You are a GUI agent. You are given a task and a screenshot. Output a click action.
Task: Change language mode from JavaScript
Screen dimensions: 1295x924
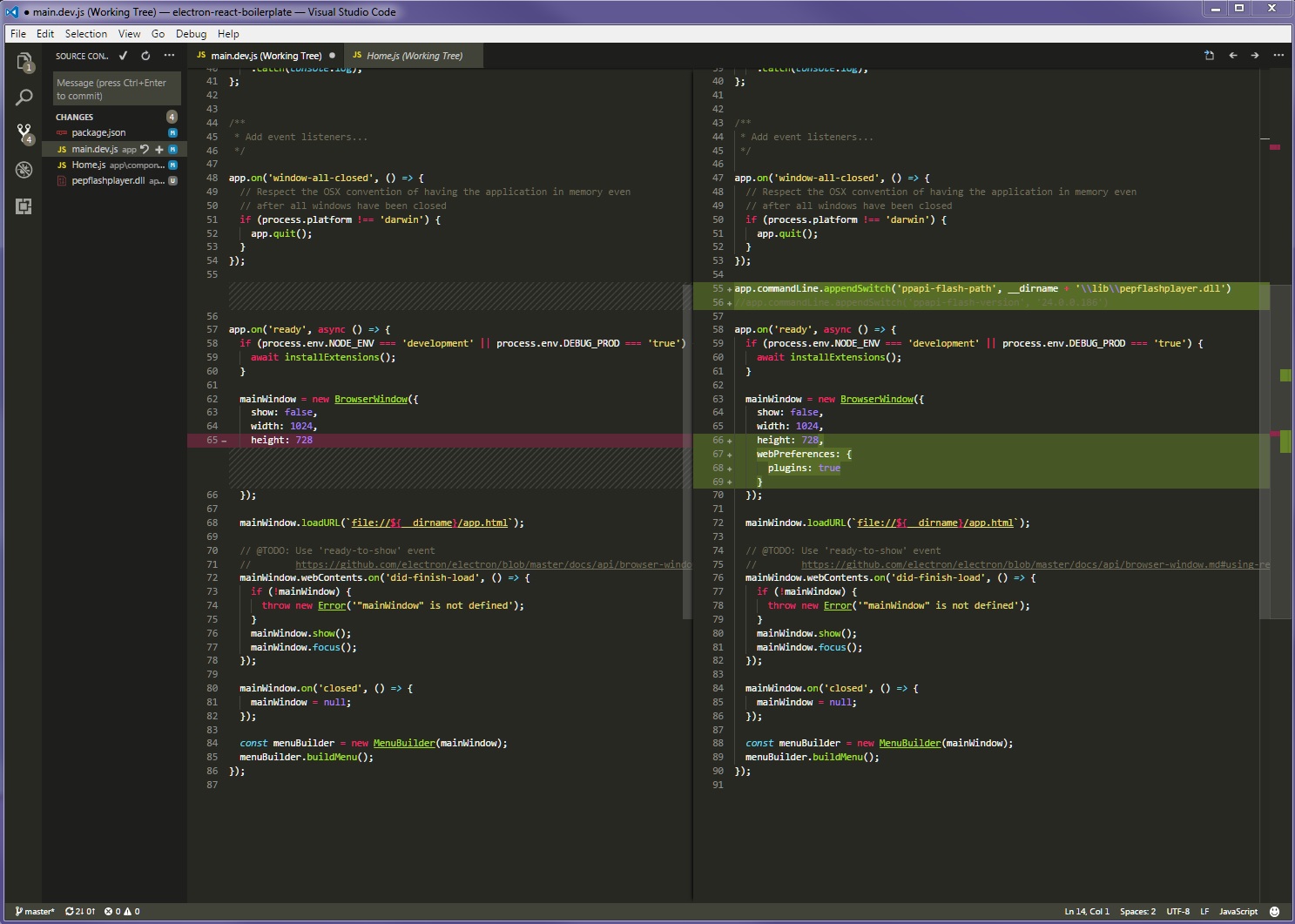(1238, 912)
